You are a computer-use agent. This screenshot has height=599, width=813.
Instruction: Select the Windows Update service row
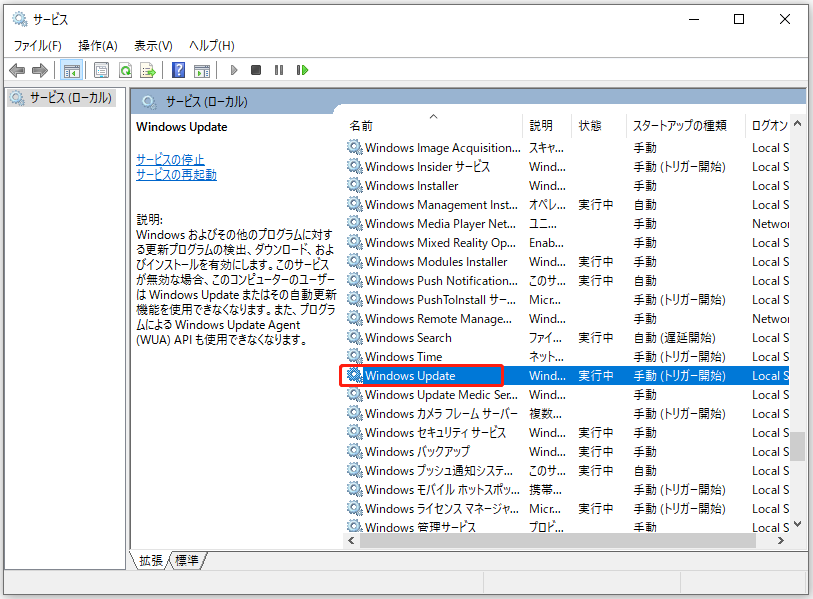coord(567,375)
